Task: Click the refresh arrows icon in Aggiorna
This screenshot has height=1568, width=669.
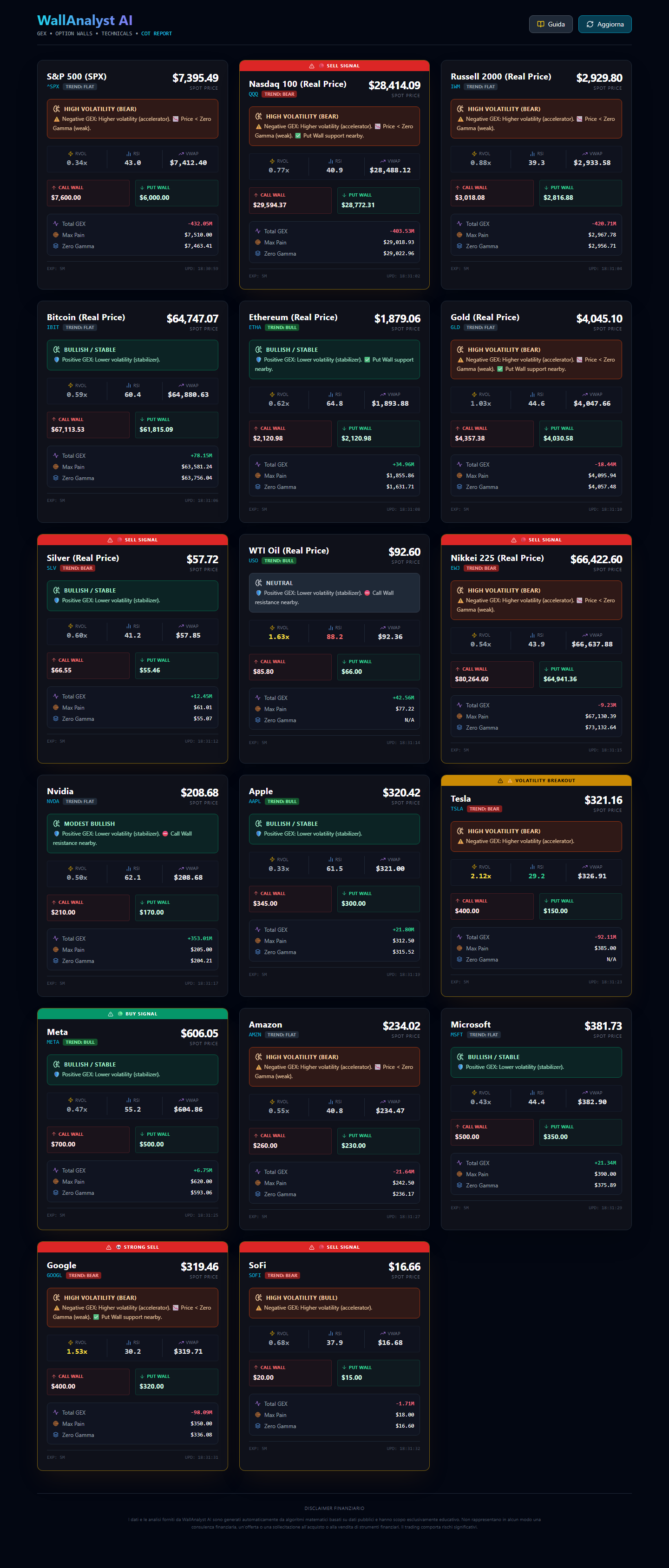Action: click(x=589, y=24)
